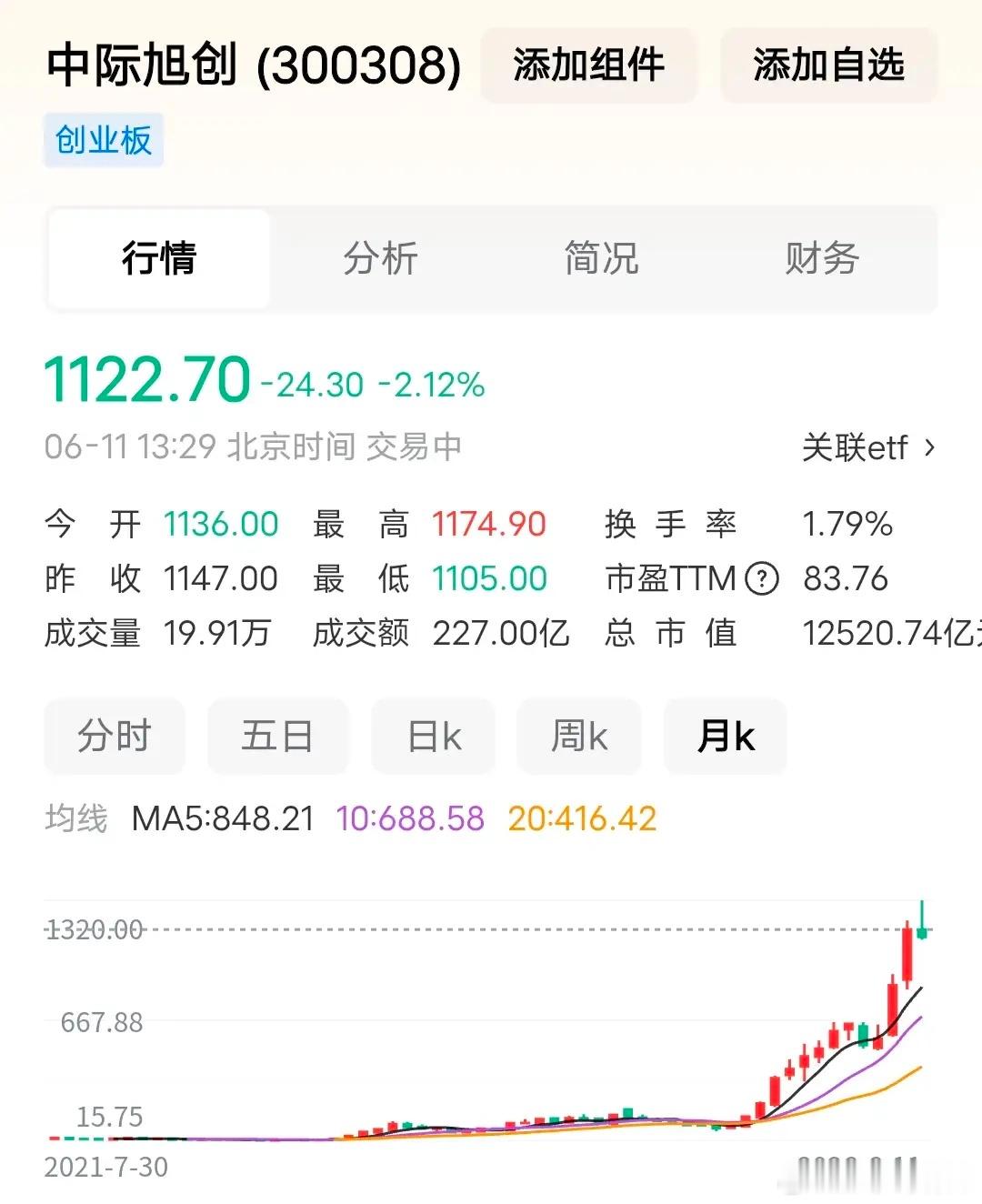
Task: Click the chevron next to 关联etf
Action: pos(929,447)
